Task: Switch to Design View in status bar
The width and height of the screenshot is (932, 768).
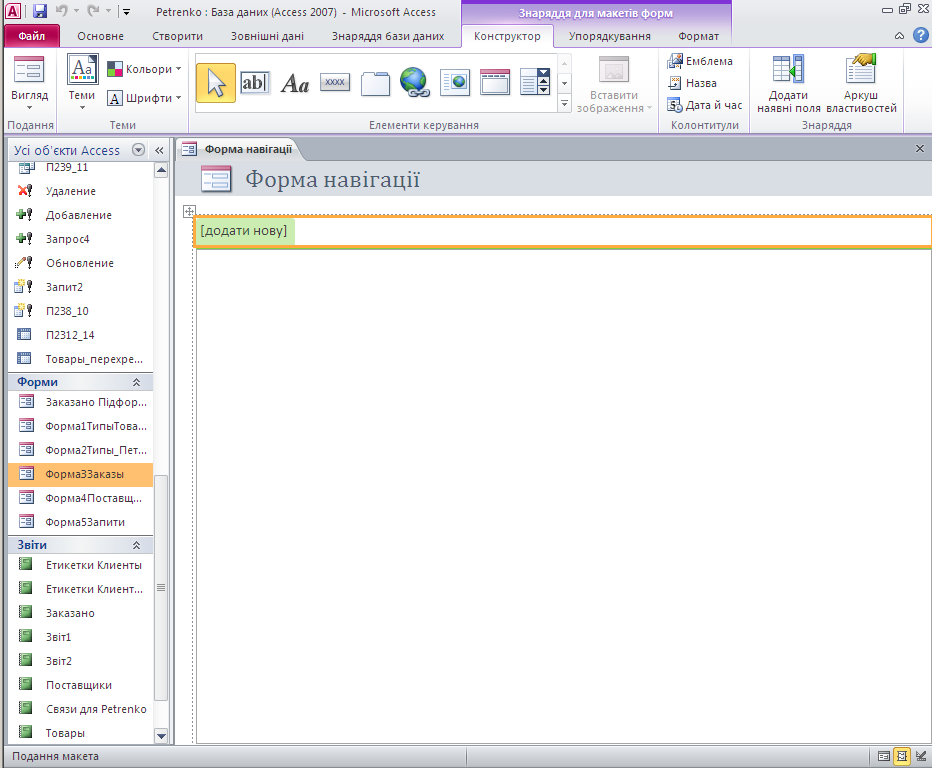Action: (920, 756)
